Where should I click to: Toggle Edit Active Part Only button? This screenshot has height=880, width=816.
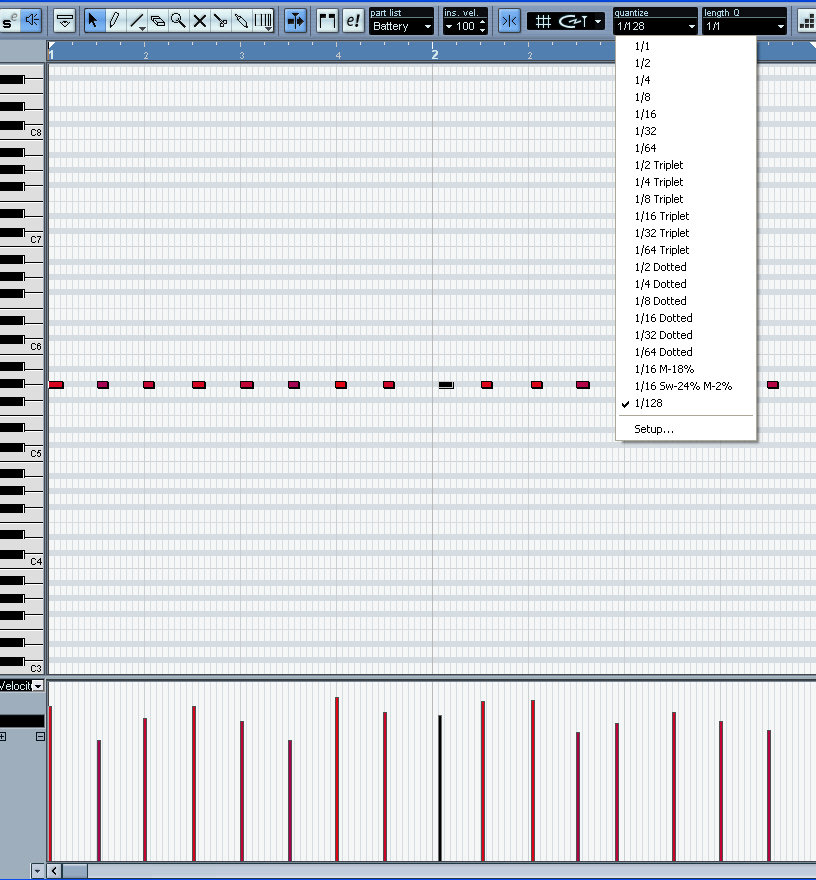tap(353, 21)
